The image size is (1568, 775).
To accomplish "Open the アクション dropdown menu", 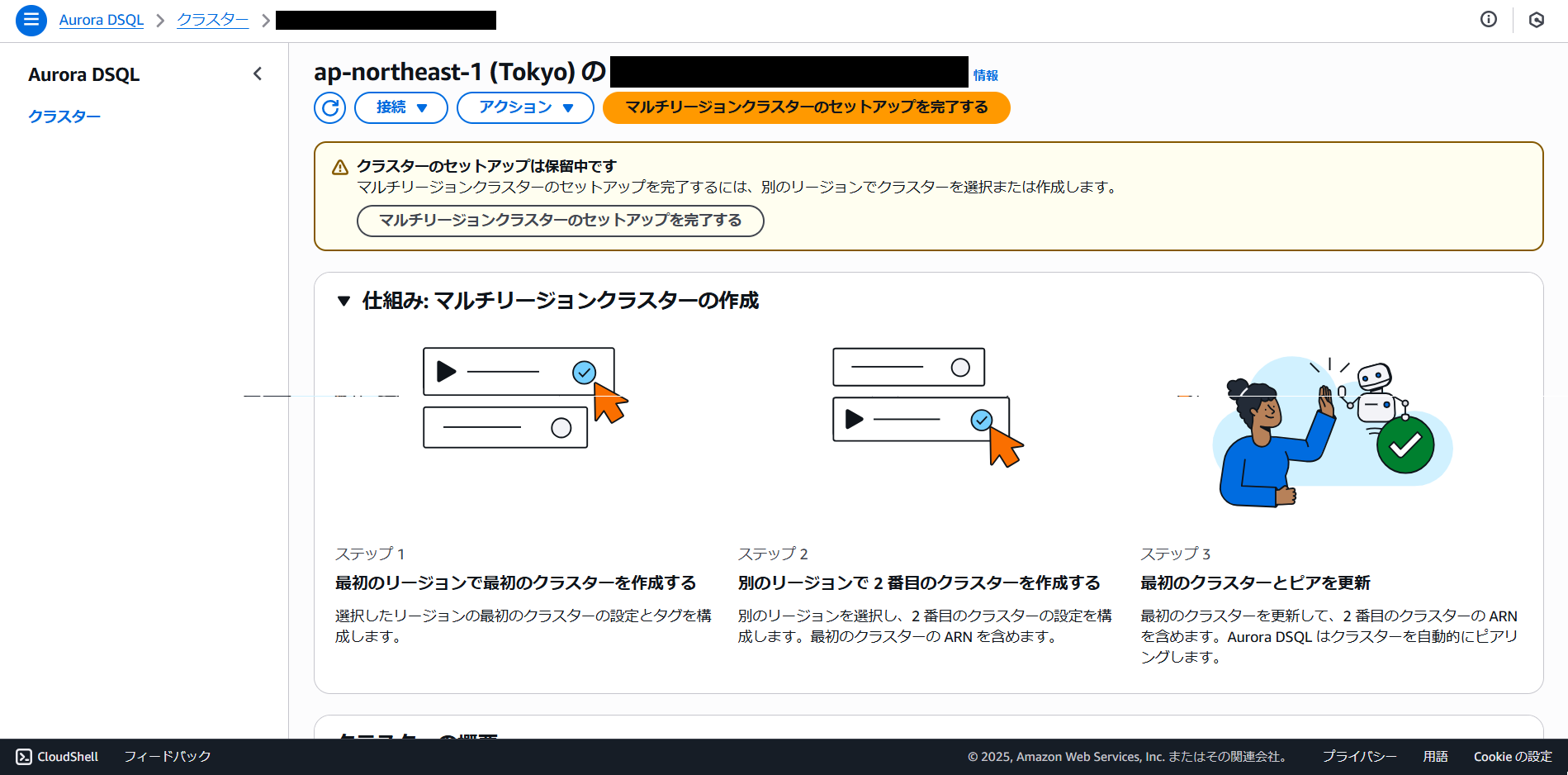I will (525, 107).
